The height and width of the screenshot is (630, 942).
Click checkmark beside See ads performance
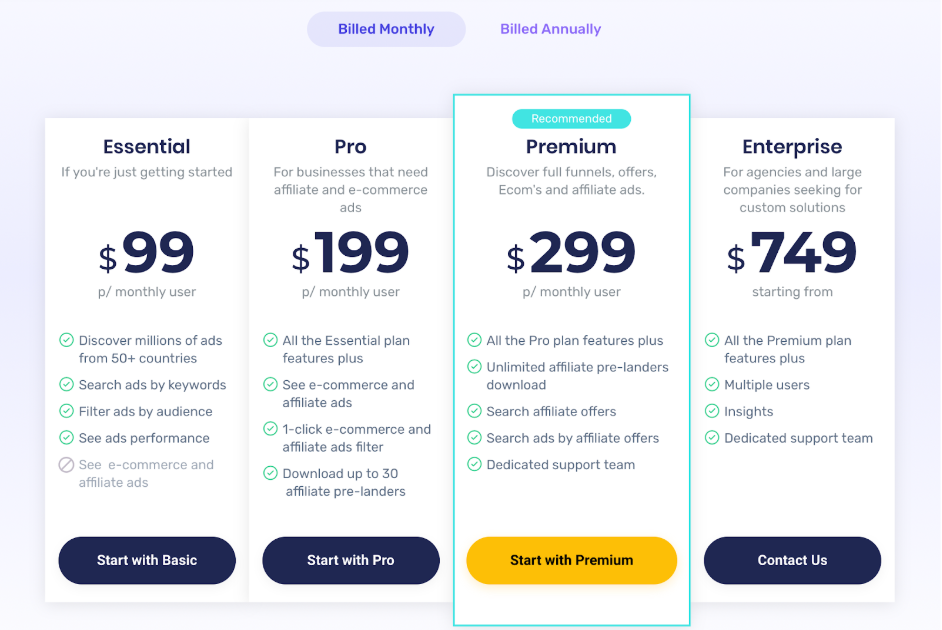[x=66, y=438]
